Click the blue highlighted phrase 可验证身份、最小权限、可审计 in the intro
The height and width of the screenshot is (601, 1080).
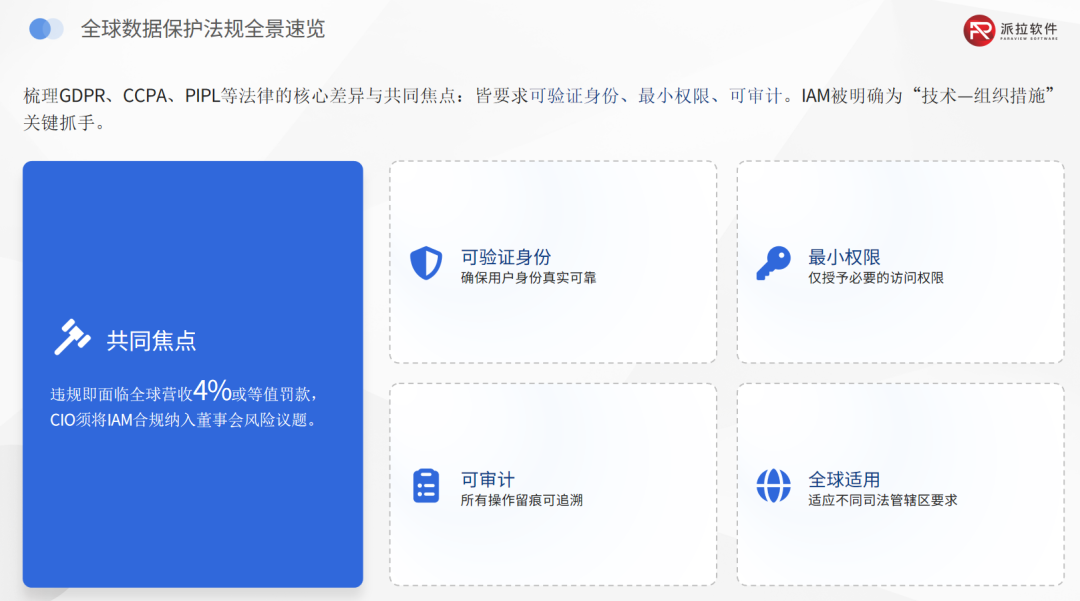pyautogui.click(x=656, y=96)
